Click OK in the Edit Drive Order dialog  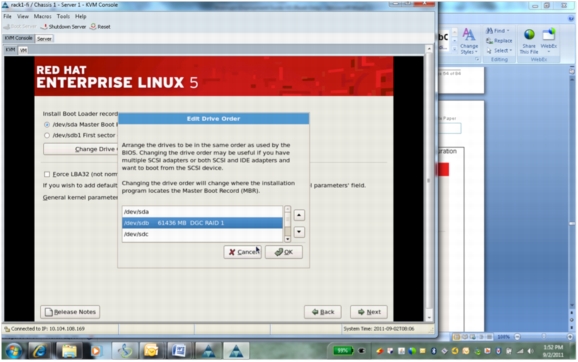tap(284, 252)
